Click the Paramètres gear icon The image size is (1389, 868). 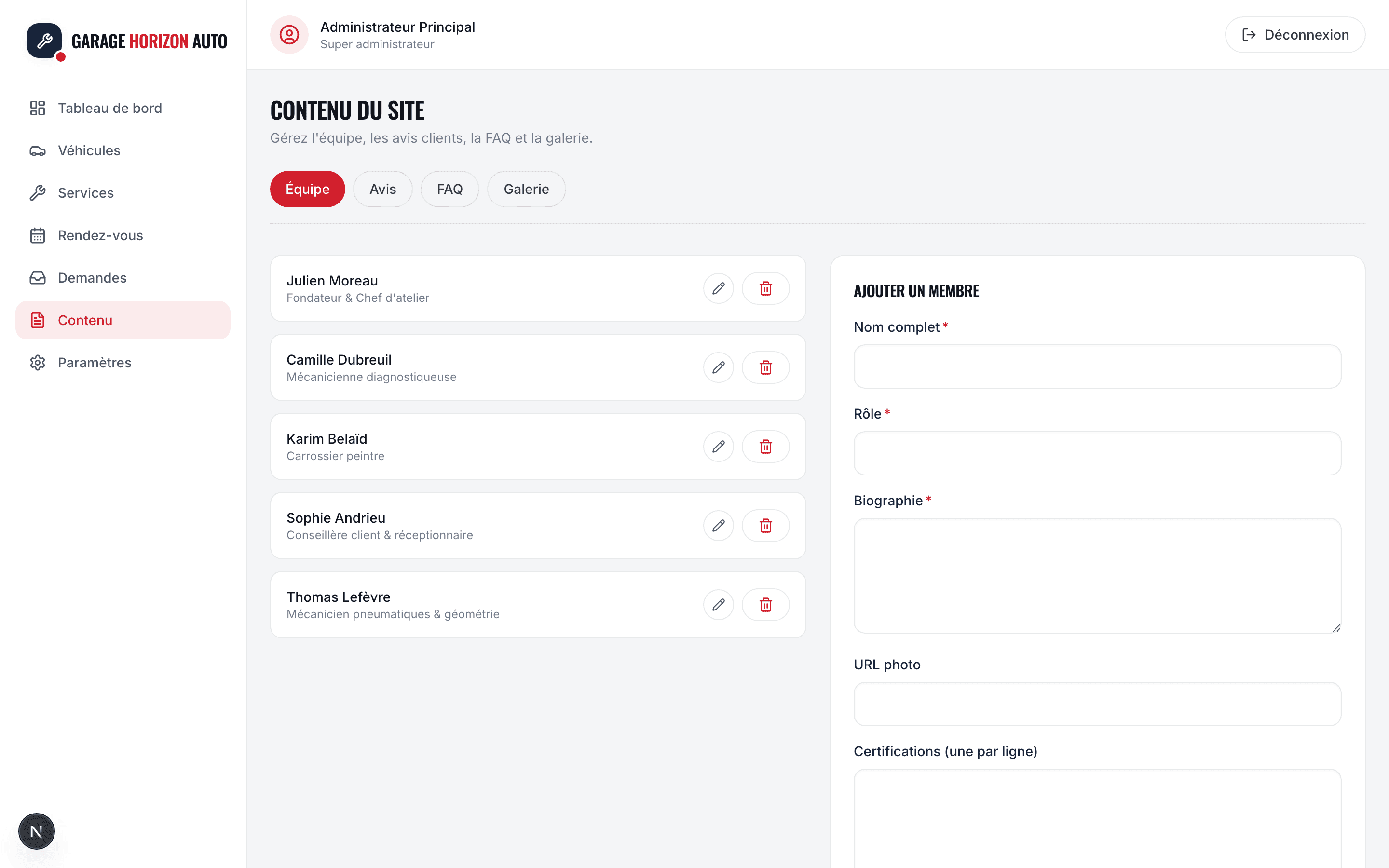(38, 363)
